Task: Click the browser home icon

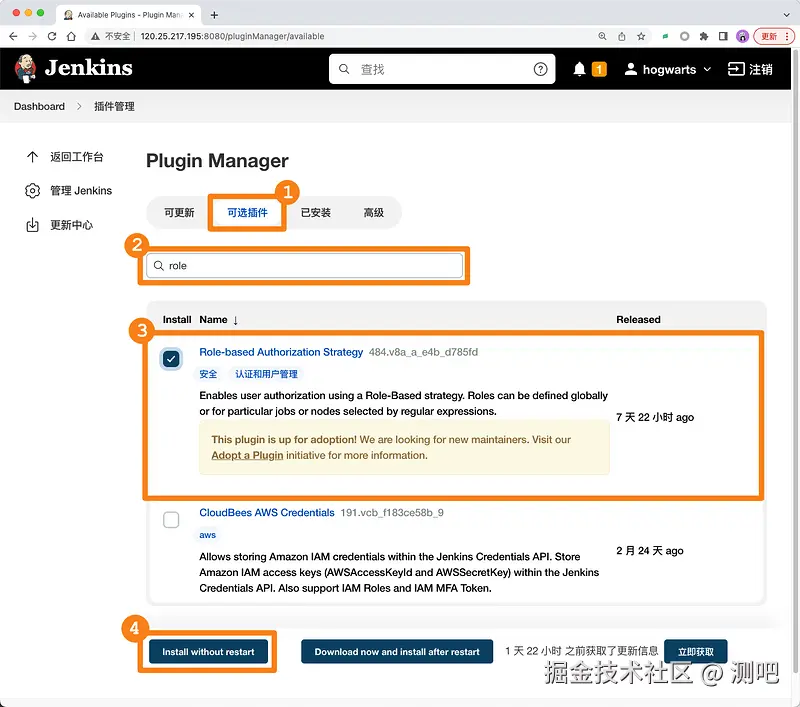Action: (x=71, y=36)
